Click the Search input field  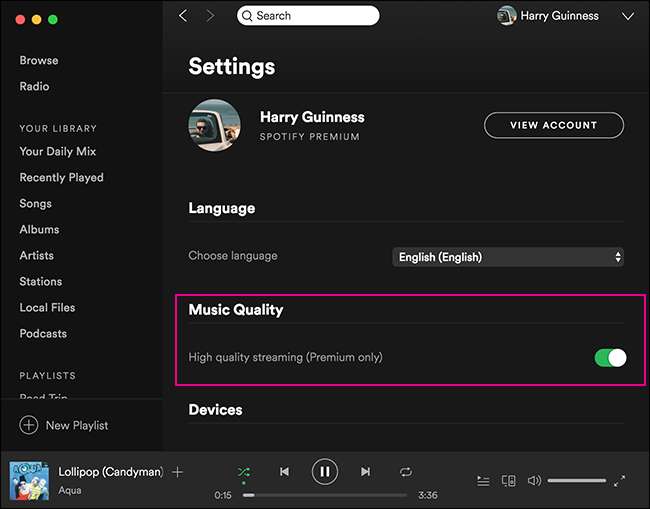(308, 16)
